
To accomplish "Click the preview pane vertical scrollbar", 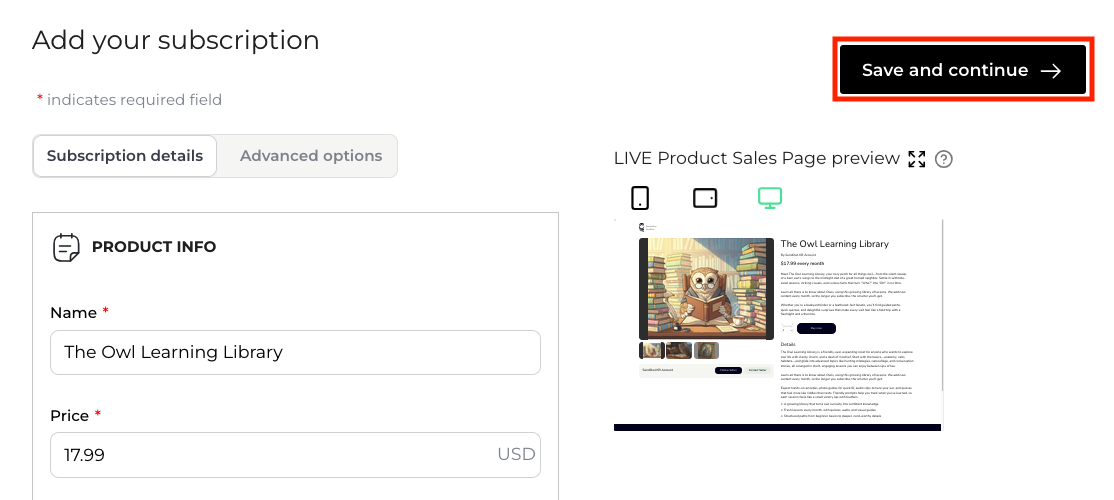I will click(x=942, y=305).
